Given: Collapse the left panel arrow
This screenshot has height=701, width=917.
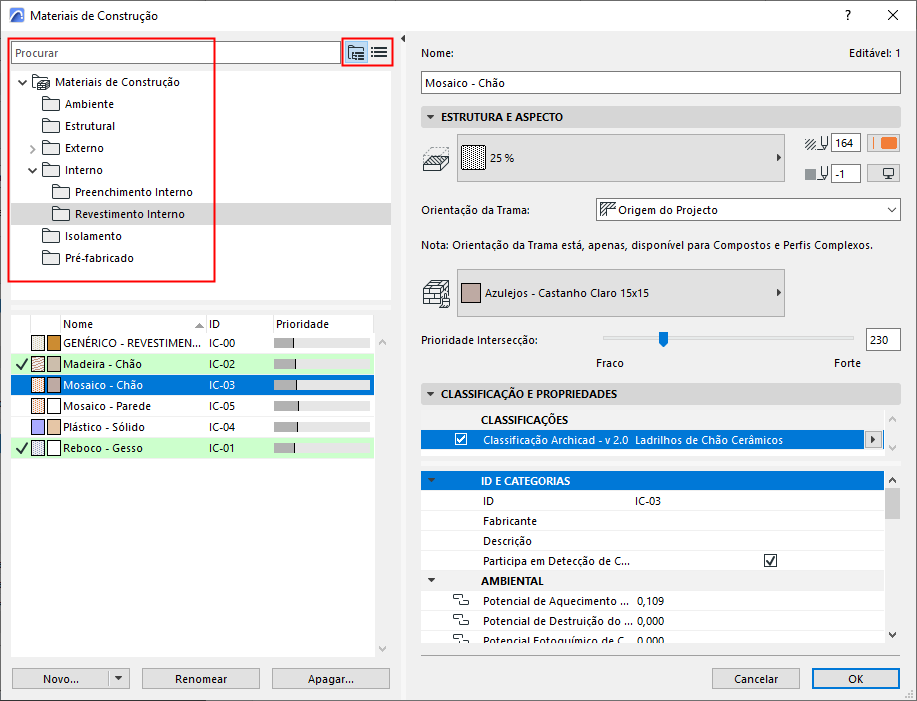Looking at the screenshot, I should 403,39.
